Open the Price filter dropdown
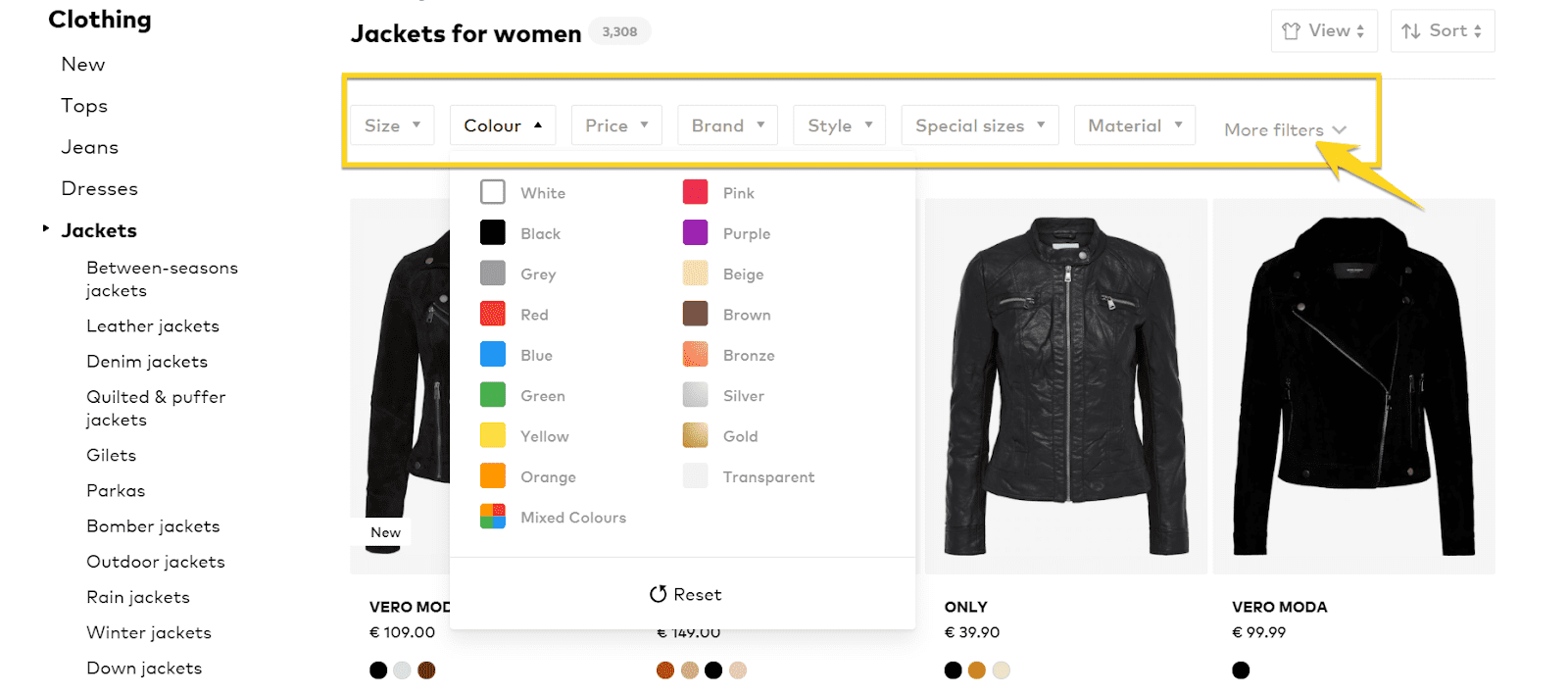 (x=616, y=125)
